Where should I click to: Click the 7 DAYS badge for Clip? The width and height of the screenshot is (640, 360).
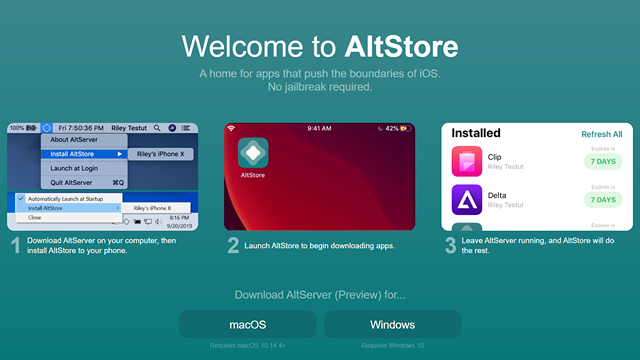[603, 162]
